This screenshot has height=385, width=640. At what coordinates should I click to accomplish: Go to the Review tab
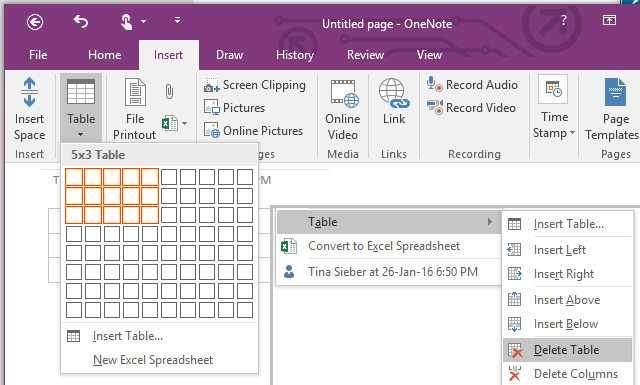point(365,55)
